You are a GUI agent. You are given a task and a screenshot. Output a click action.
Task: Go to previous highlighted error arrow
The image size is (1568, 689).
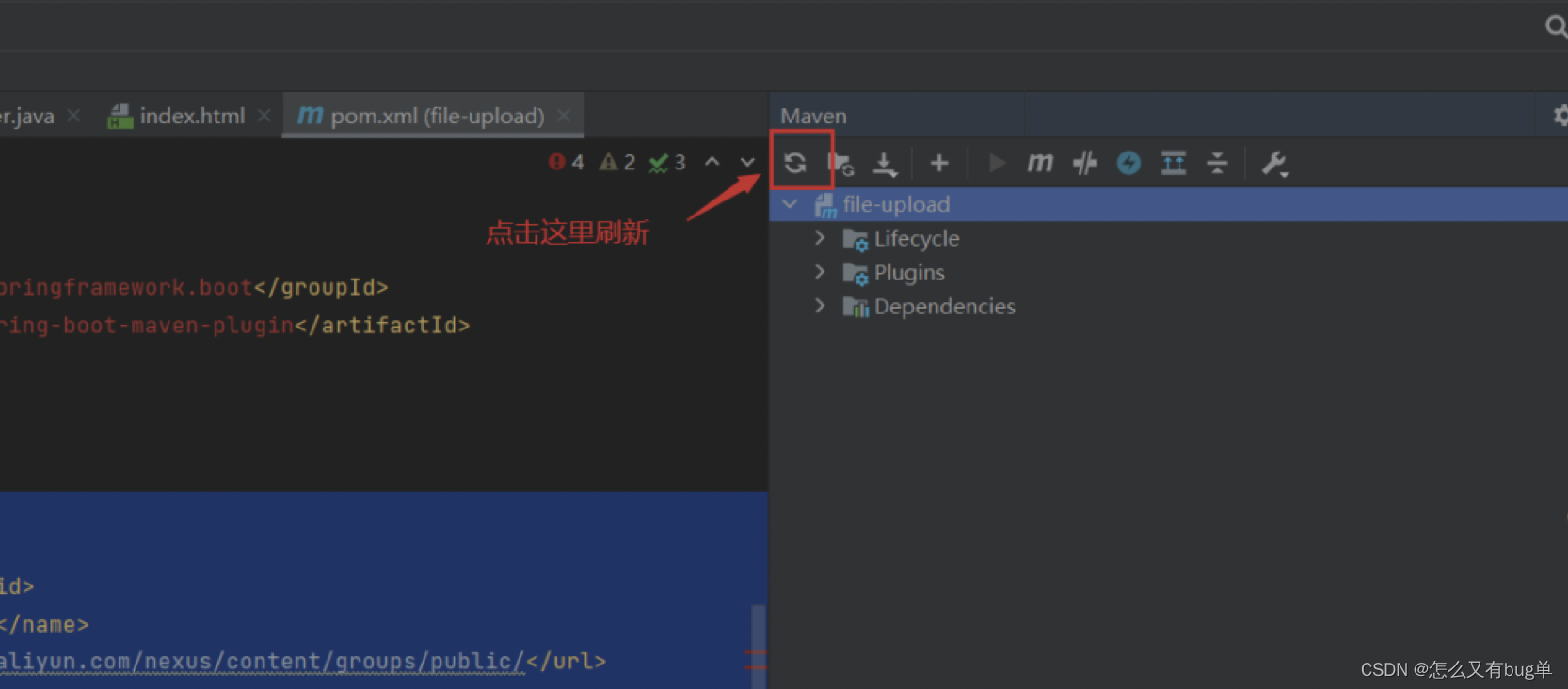pyautogui.click(x=712, y=162)
